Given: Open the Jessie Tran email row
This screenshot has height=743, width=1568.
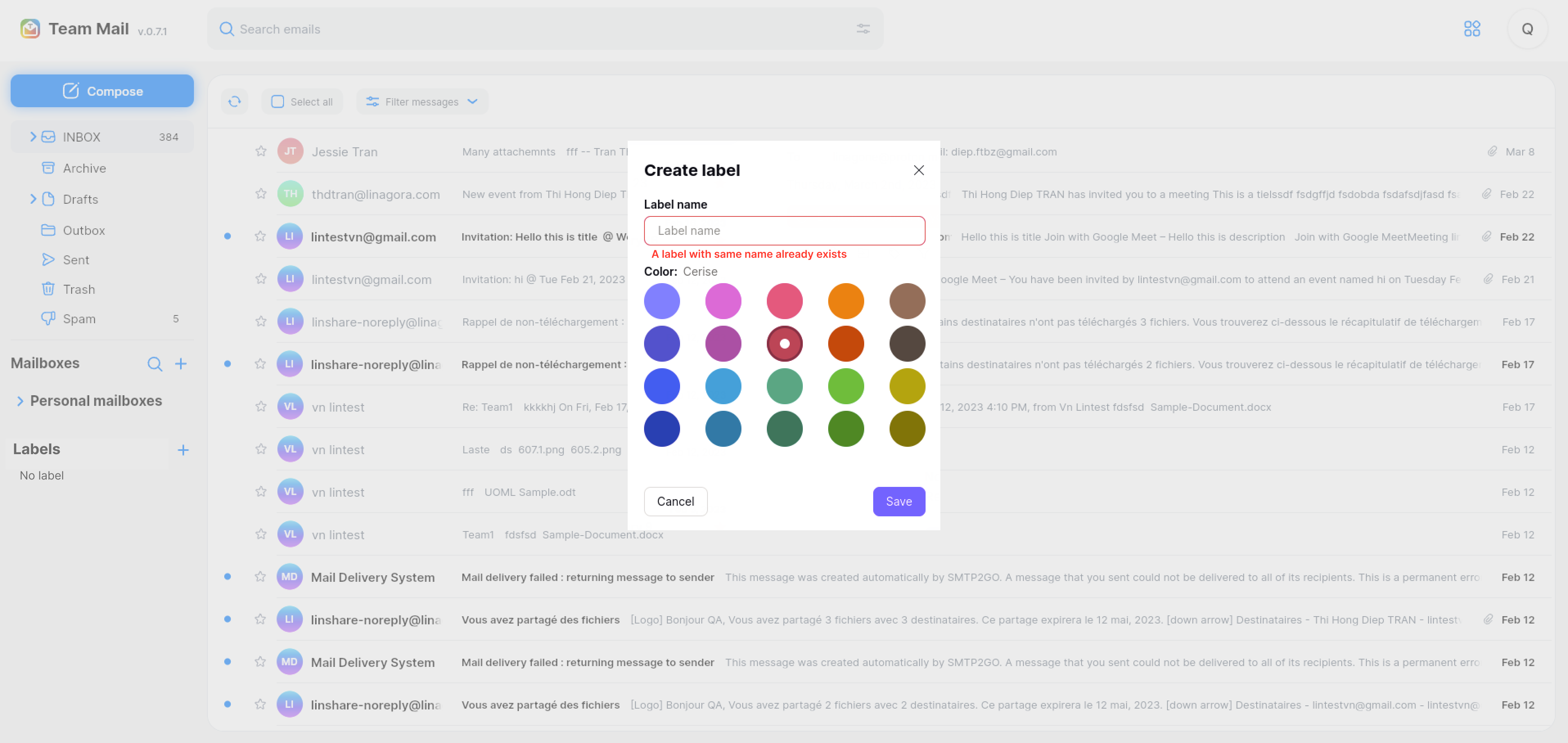Looking at the screenshot, I should pyautogui.click(x=881, y=151).
